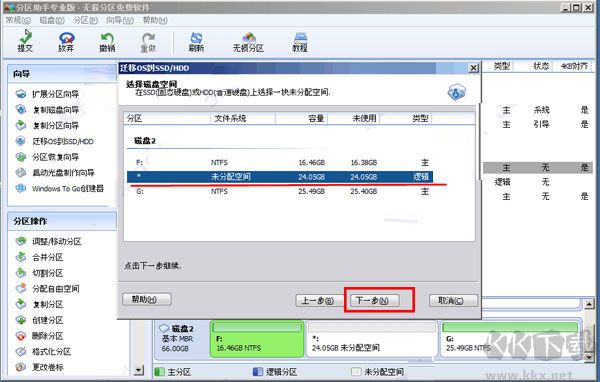Screen dimensions: 600x382
Task: Close the 迁移OS到SSD/HDD dialog
Action: pyautogui.click(x=473, y=68)
